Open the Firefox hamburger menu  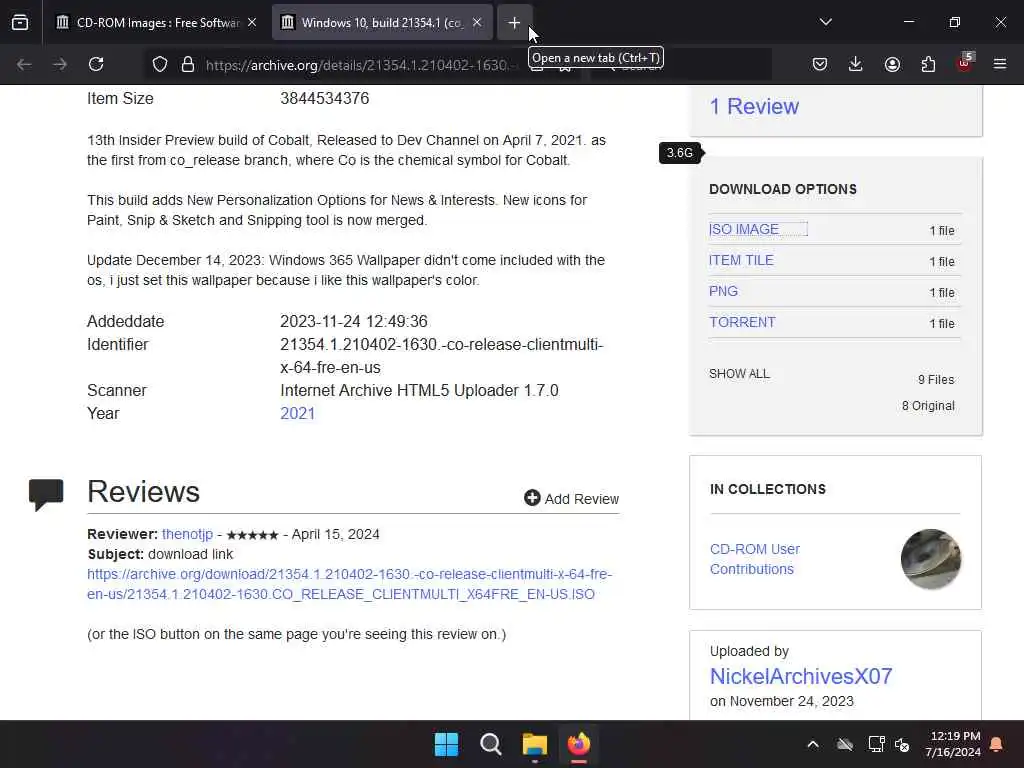(1000, 64)
